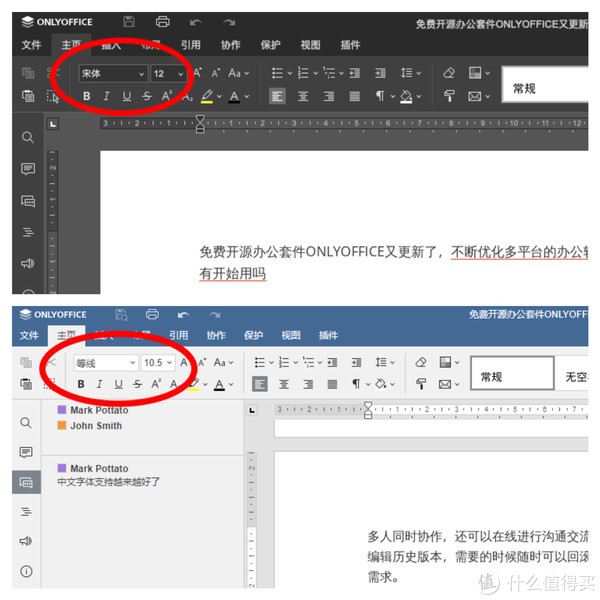
Task: Click Clear style eraser in dark-theme toolbar
Action: pyautogui.click(x=449, y=73)
